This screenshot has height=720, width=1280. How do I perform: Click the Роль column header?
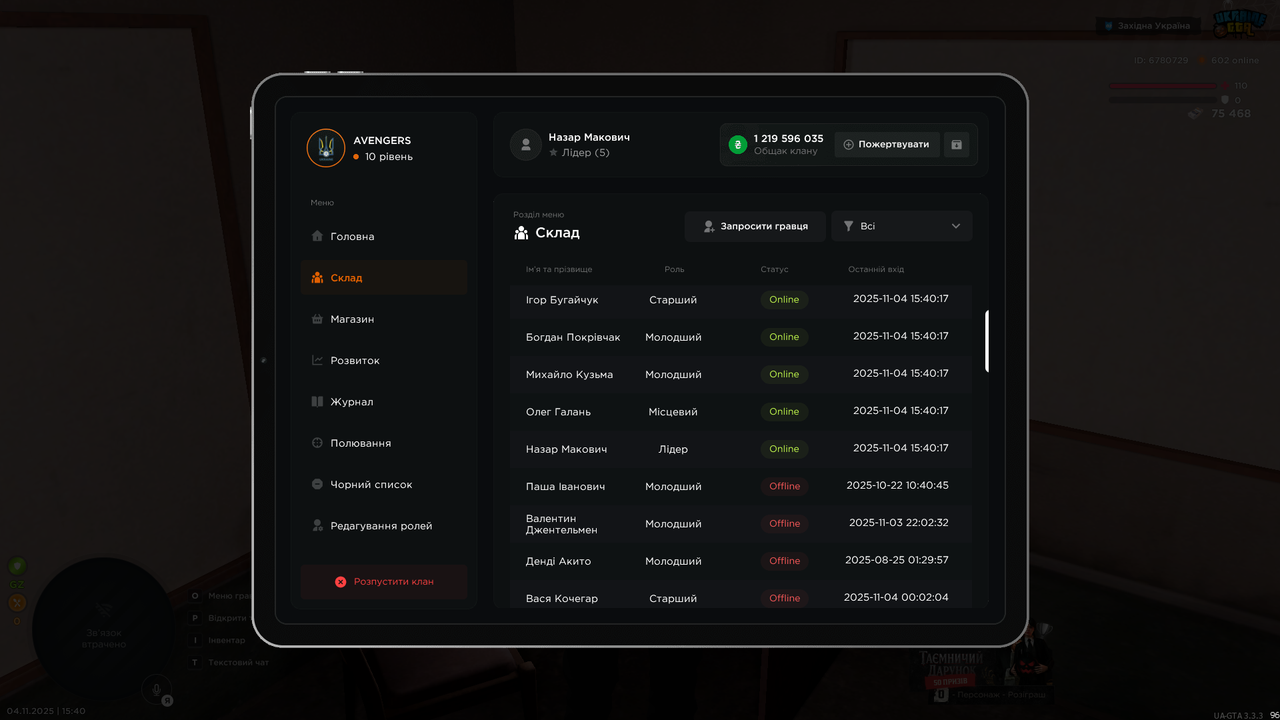pyautogui.click(x=674, y=270)
